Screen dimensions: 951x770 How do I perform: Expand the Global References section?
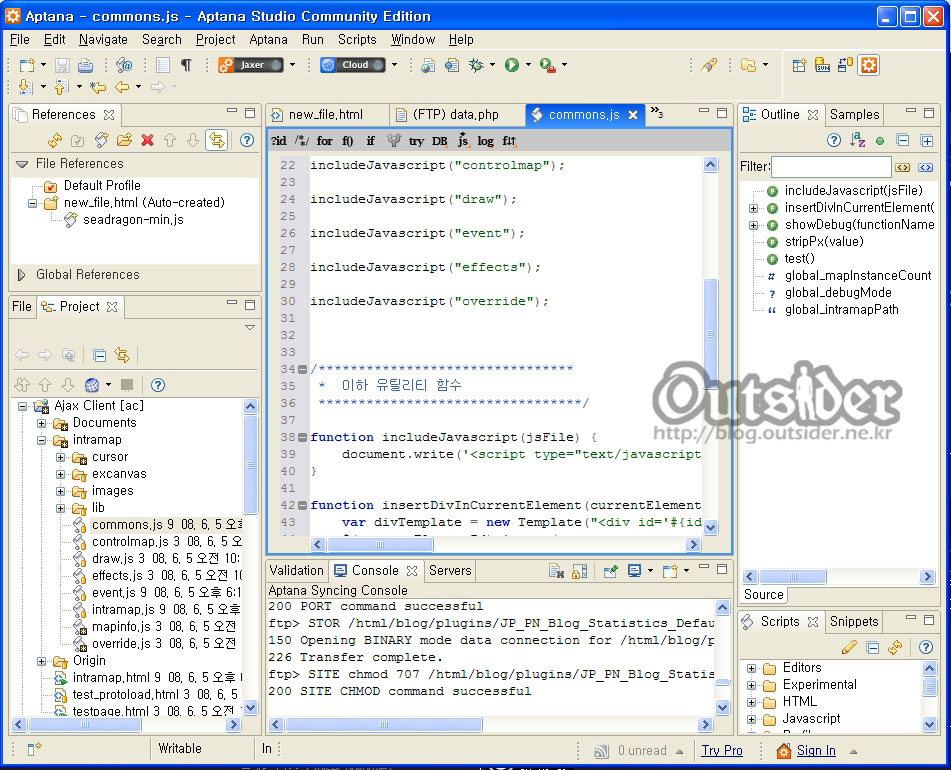click(21, 275)
